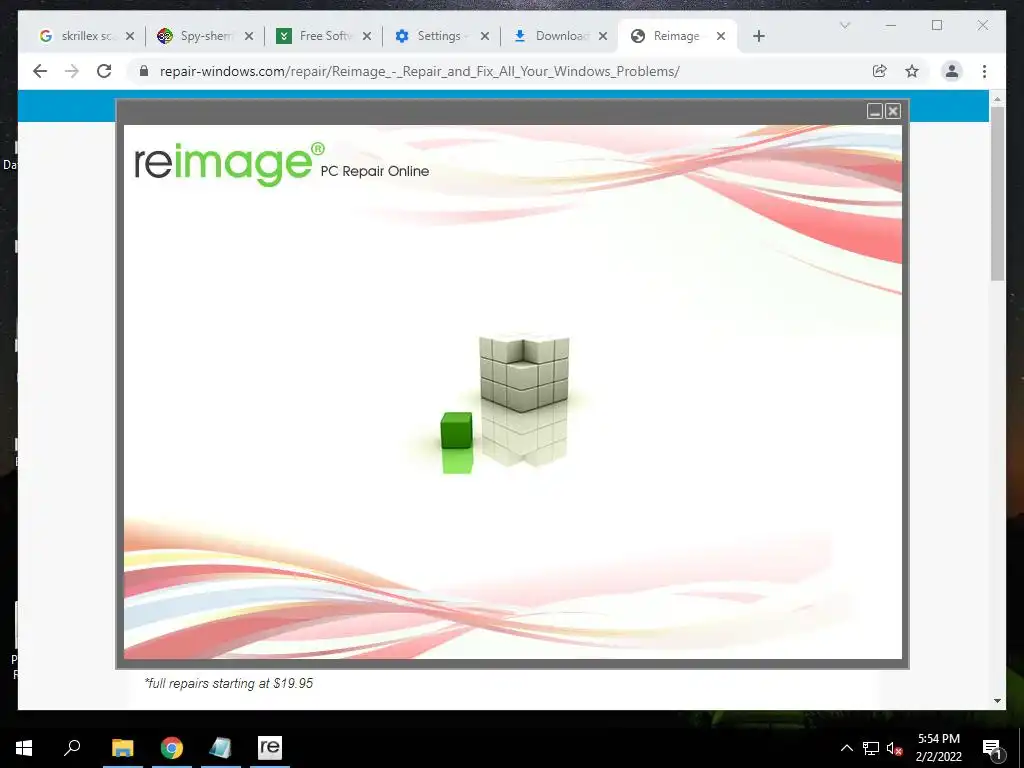
Task: Minimize the Chrome window
Action: 891,25
